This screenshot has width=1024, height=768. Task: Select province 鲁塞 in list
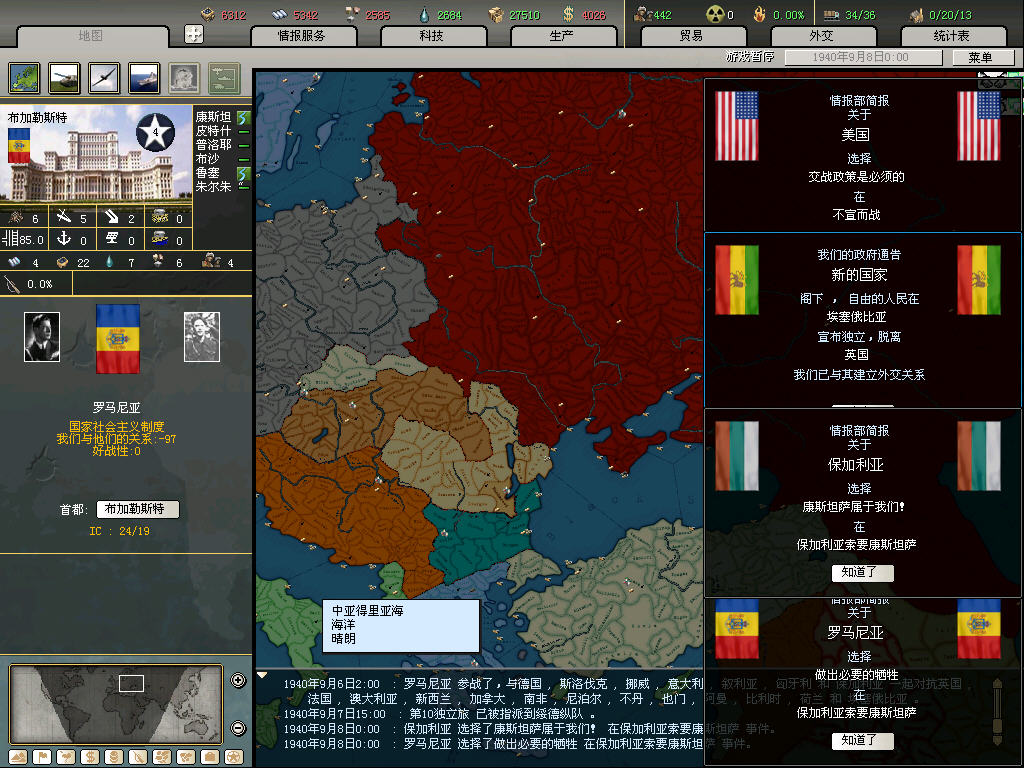[x=208, y=172]
